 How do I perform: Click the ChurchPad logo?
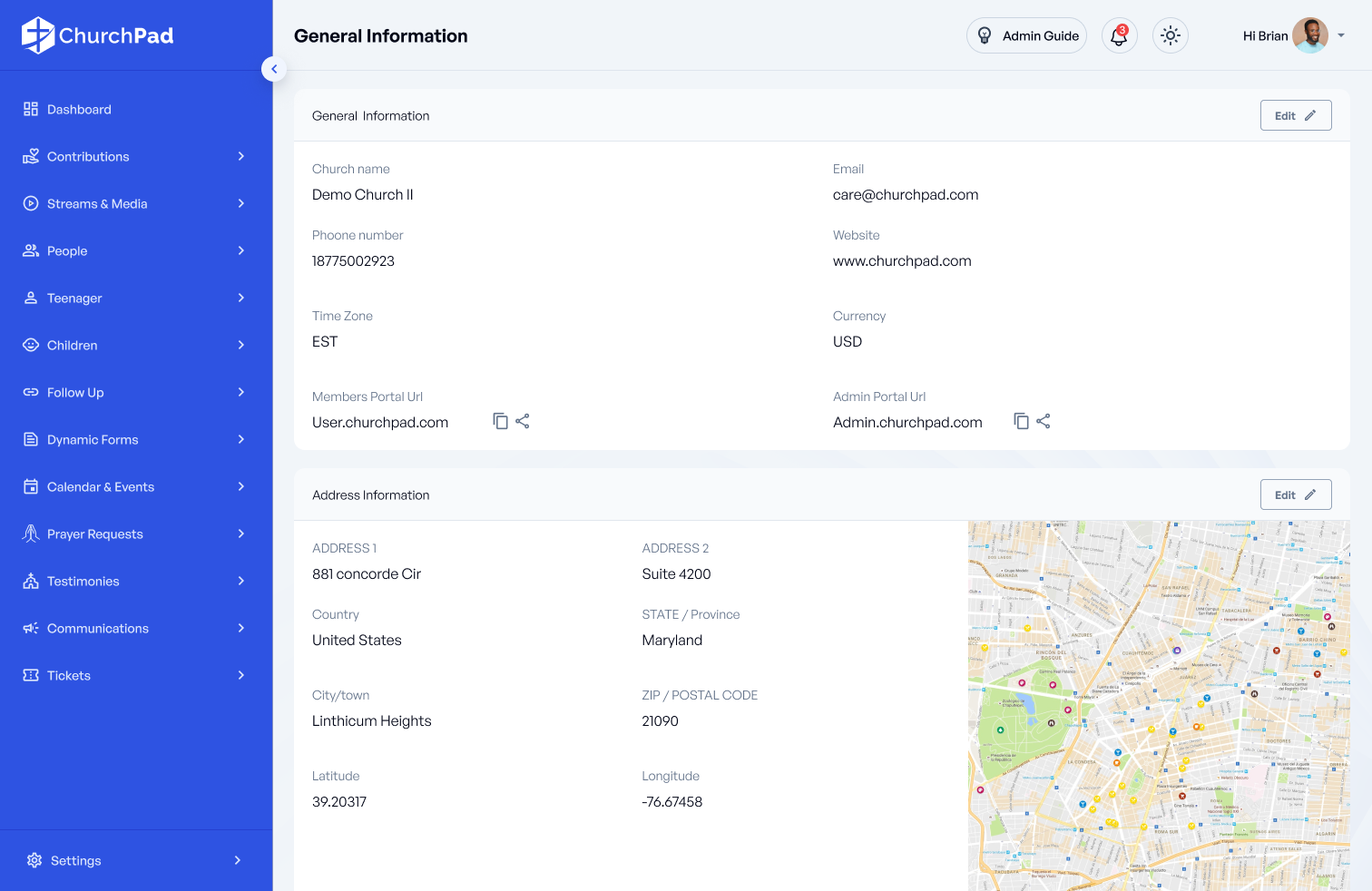coord(98,35)
